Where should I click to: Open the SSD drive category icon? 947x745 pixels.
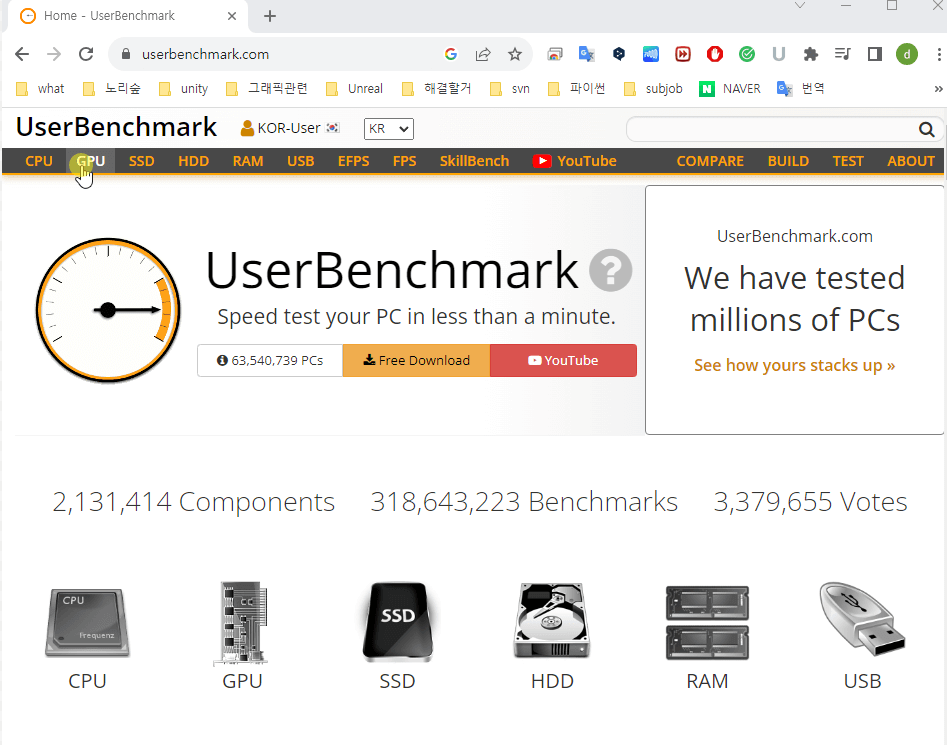[397, 621]
